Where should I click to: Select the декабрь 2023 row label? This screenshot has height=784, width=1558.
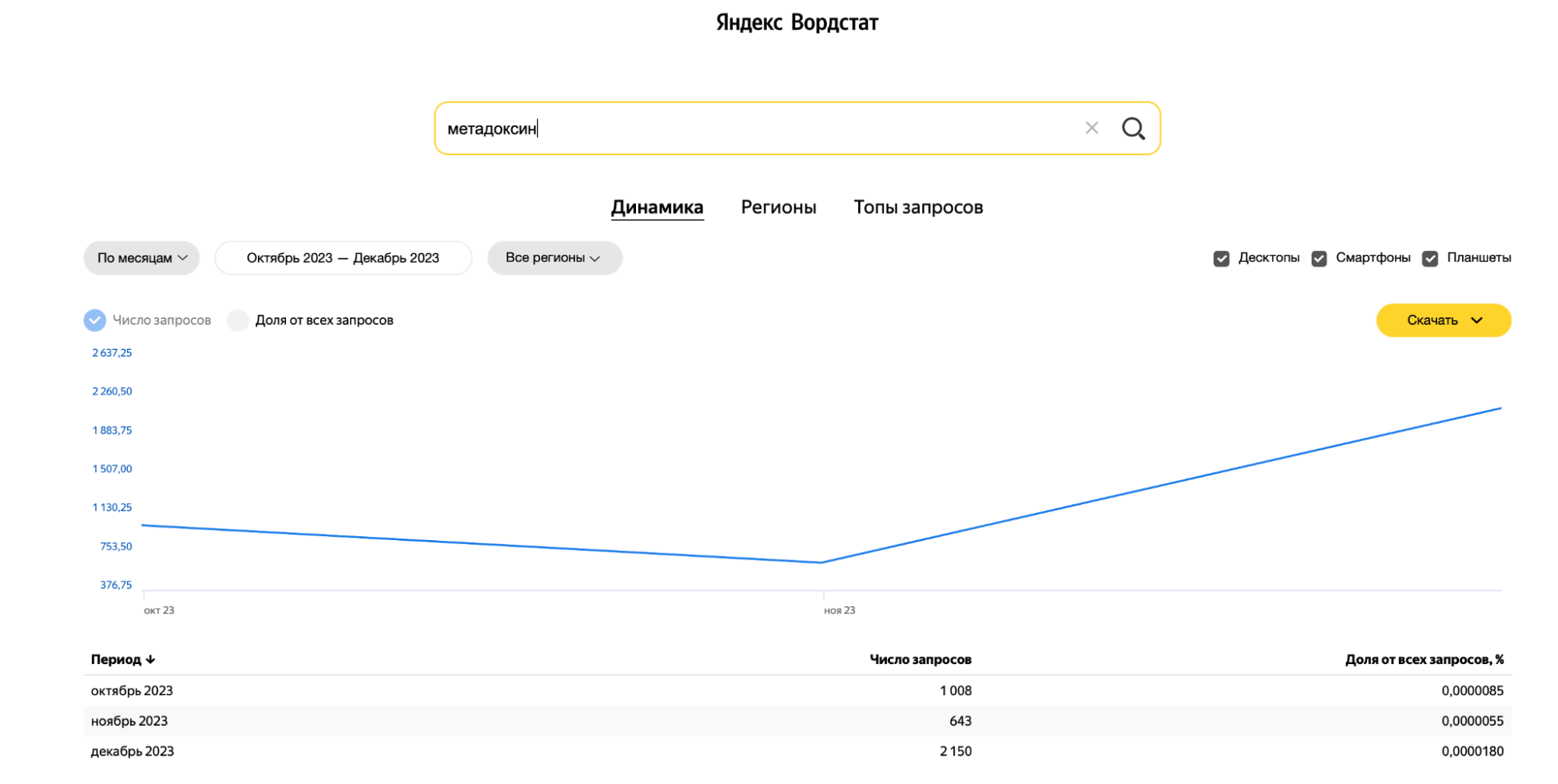coord(132,751)
